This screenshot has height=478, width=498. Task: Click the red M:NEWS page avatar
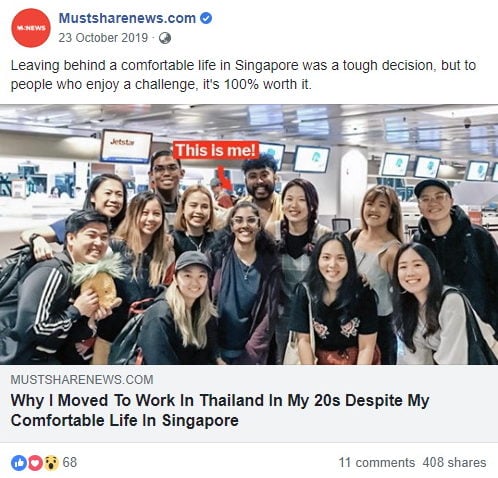click(31, 28)
